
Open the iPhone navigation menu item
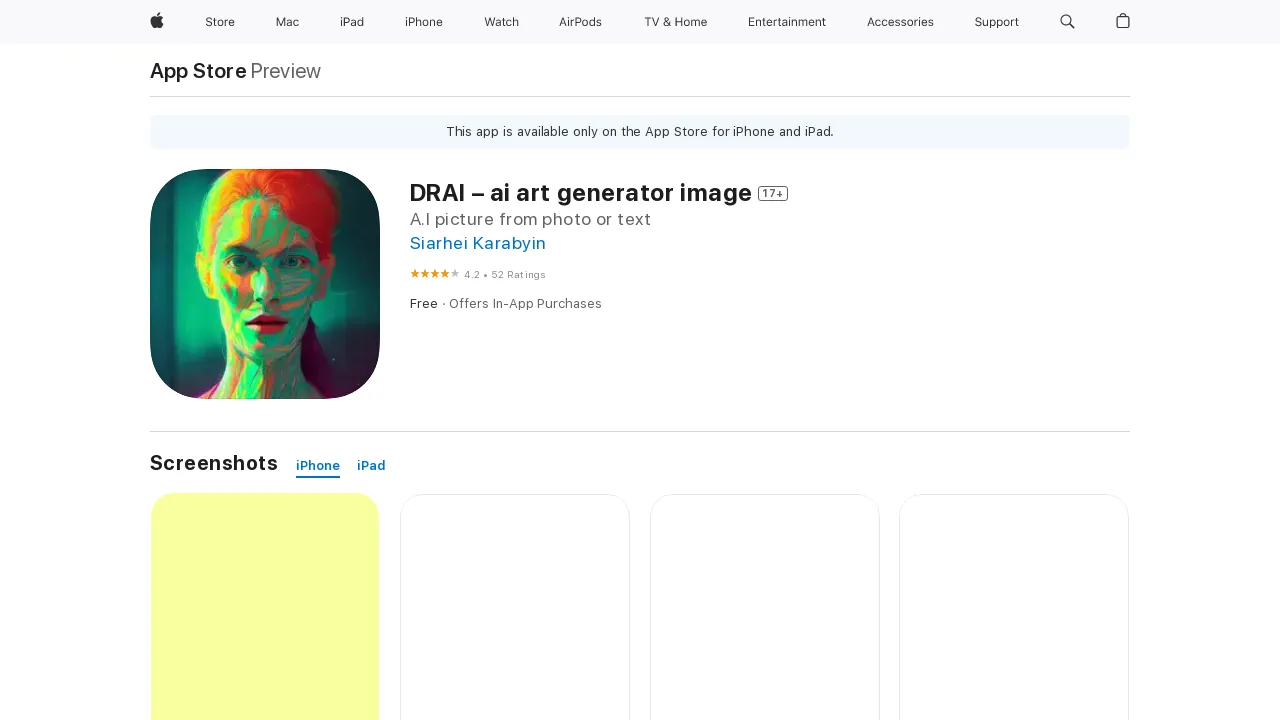424,22
